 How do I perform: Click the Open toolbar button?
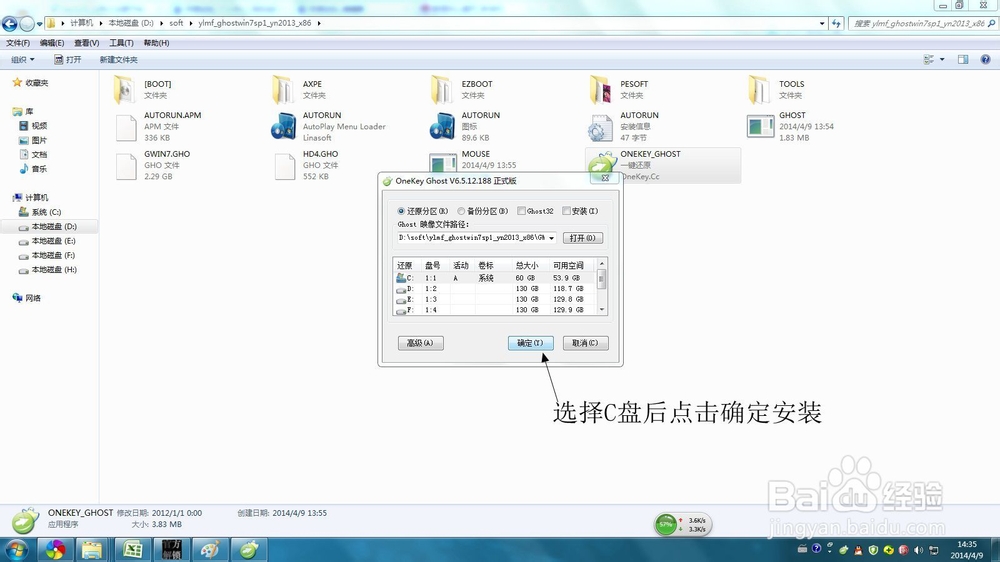coord(68,59)
